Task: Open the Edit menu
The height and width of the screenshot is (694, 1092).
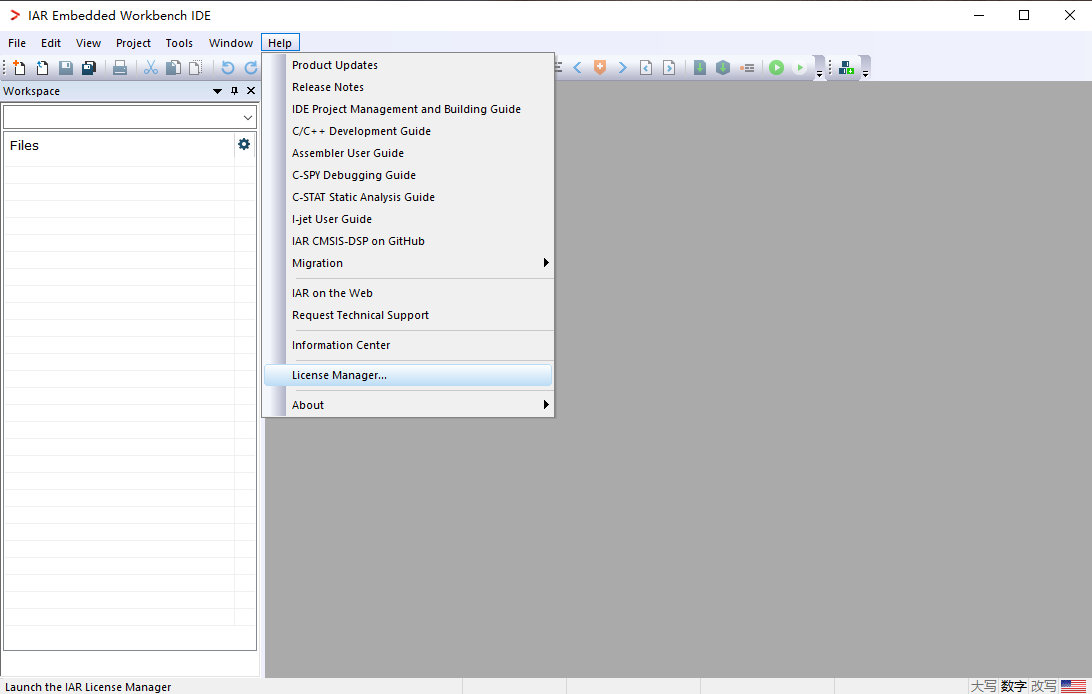Action: coord(51,43)
